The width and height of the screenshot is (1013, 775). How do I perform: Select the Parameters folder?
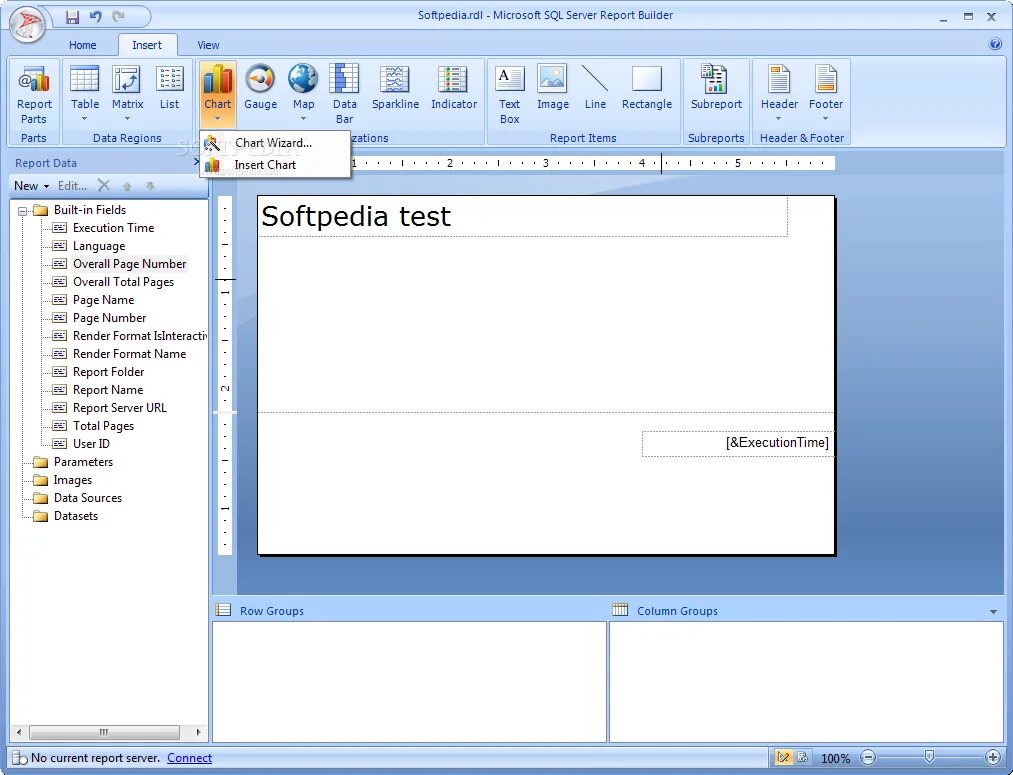click(83, 462)
